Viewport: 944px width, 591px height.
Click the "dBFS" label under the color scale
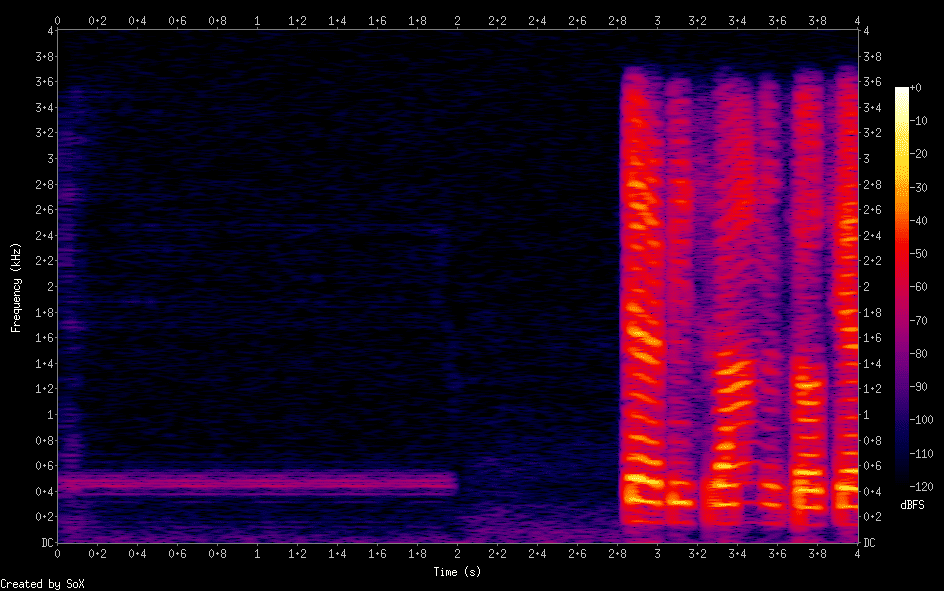(x=912, y=505)
